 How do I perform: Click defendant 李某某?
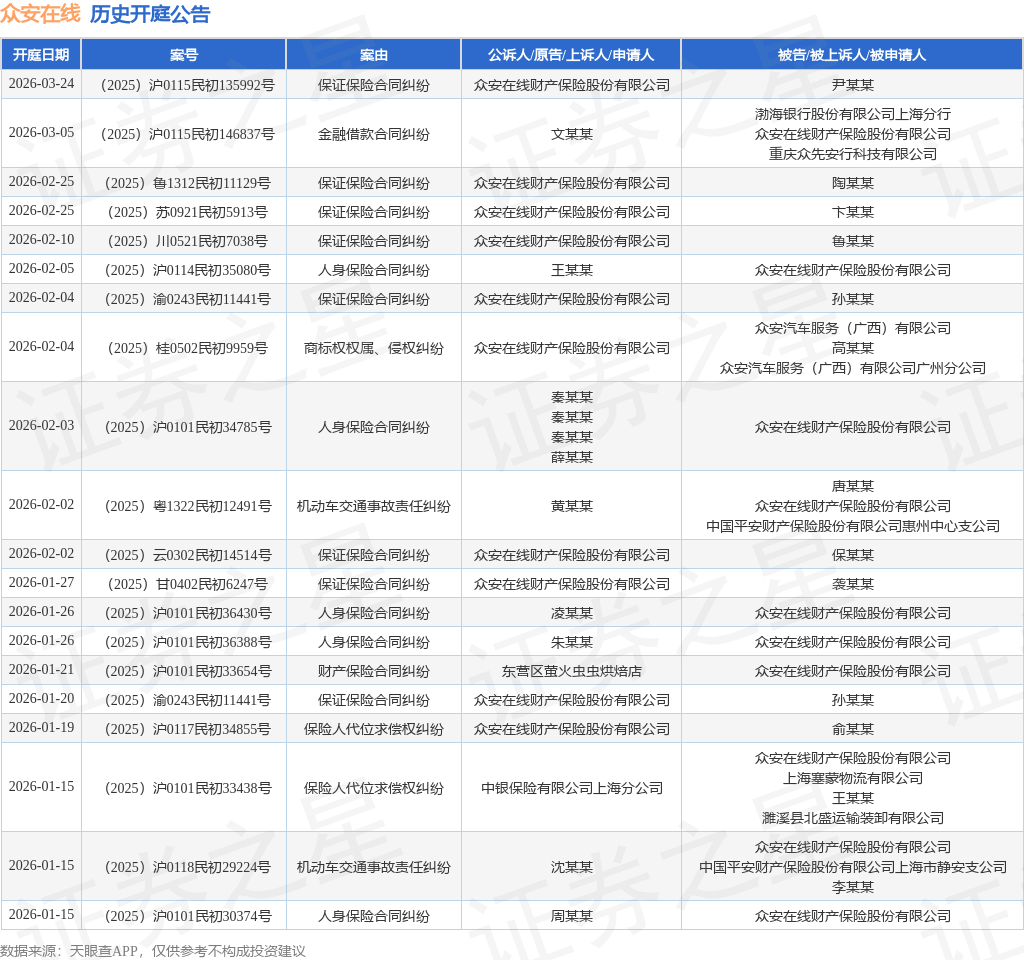coord(852,888)
